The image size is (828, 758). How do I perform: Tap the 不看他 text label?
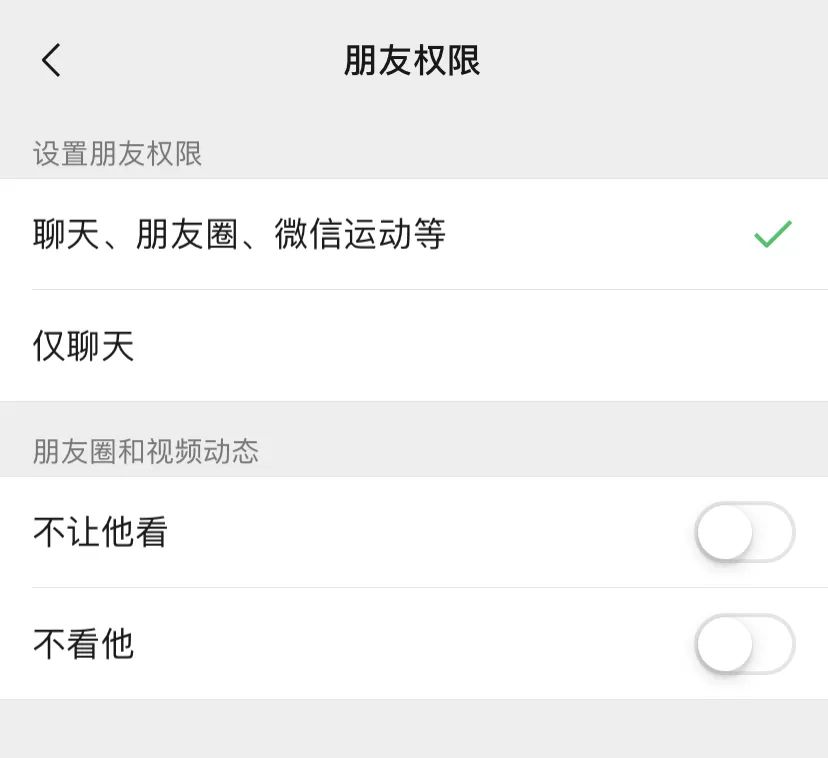click(x=84, y=645)
